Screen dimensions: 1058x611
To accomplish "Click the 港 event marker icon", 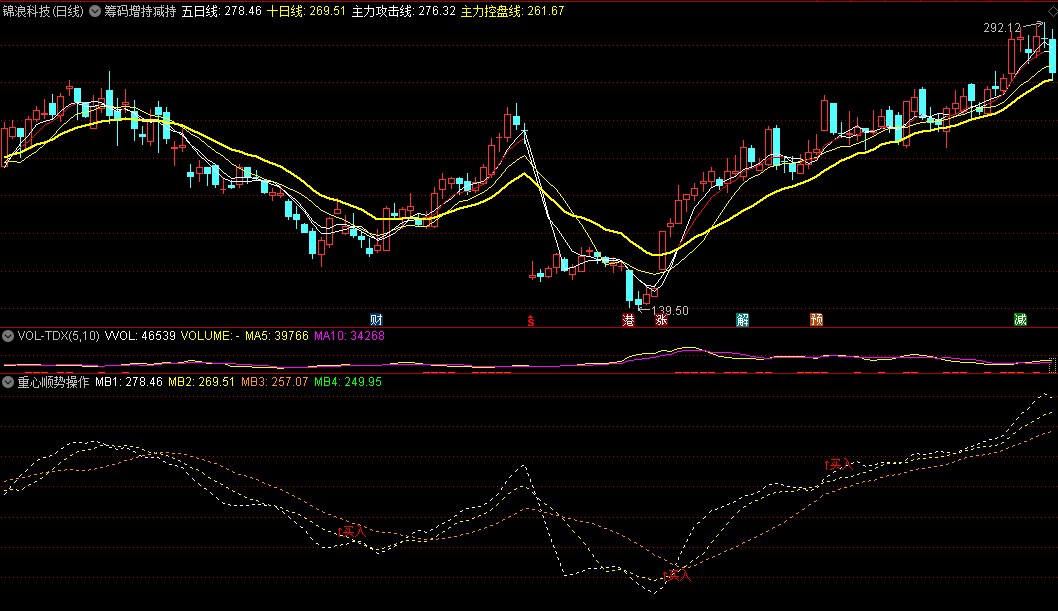I will tap(628, 320).
